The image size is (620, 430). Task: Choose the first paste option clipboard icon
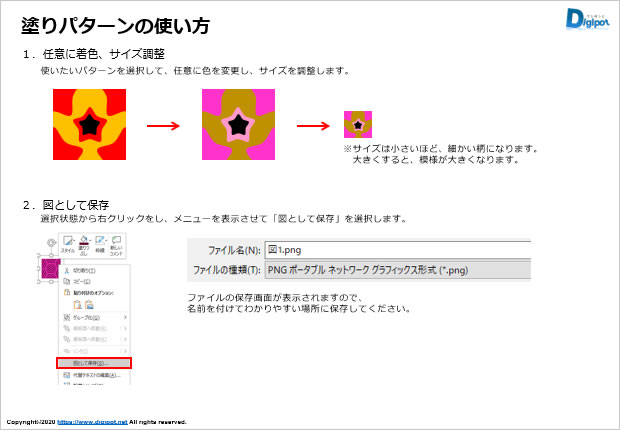[76, 304]
